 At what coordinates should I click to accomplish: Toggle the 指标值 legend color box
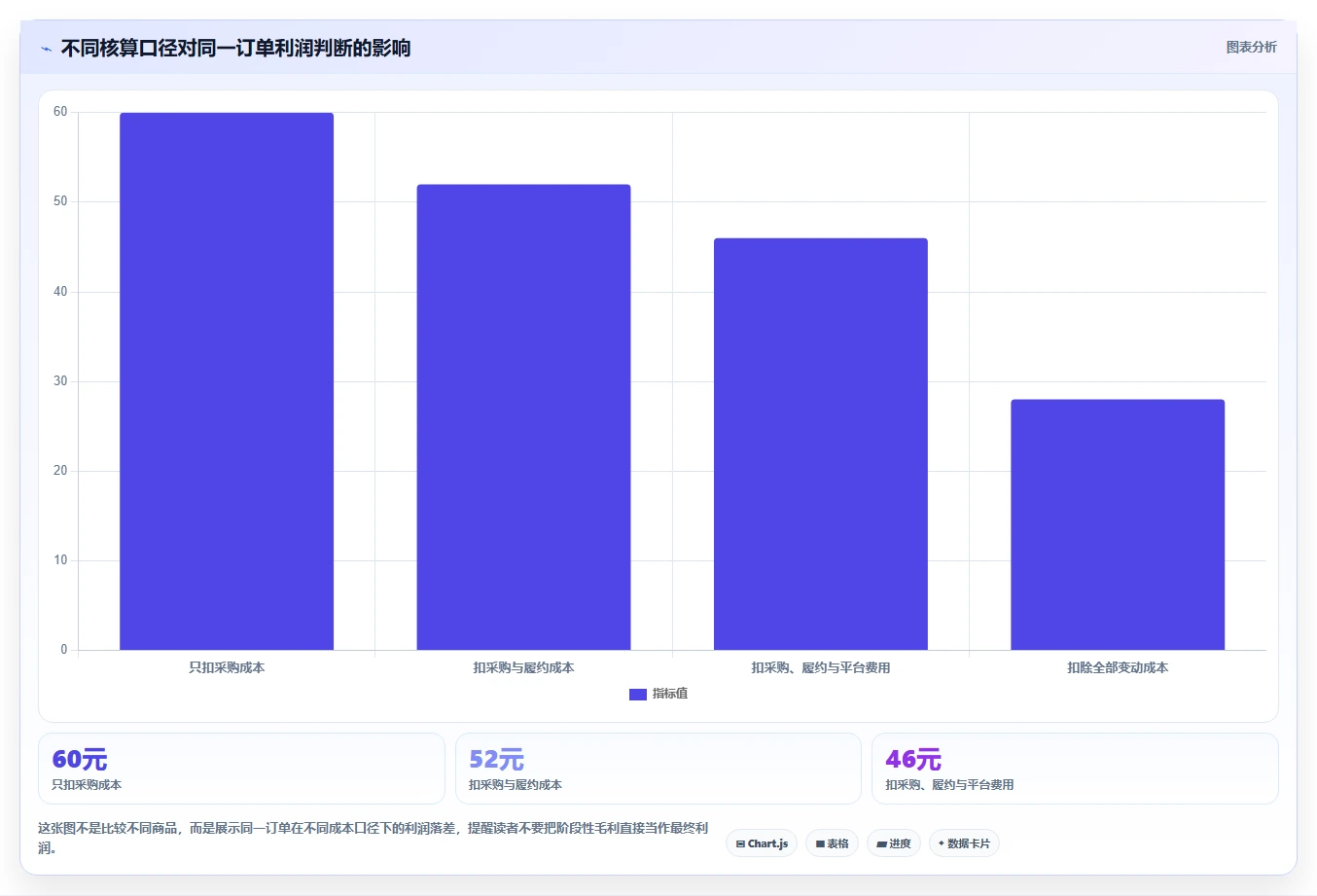[637, 694]
